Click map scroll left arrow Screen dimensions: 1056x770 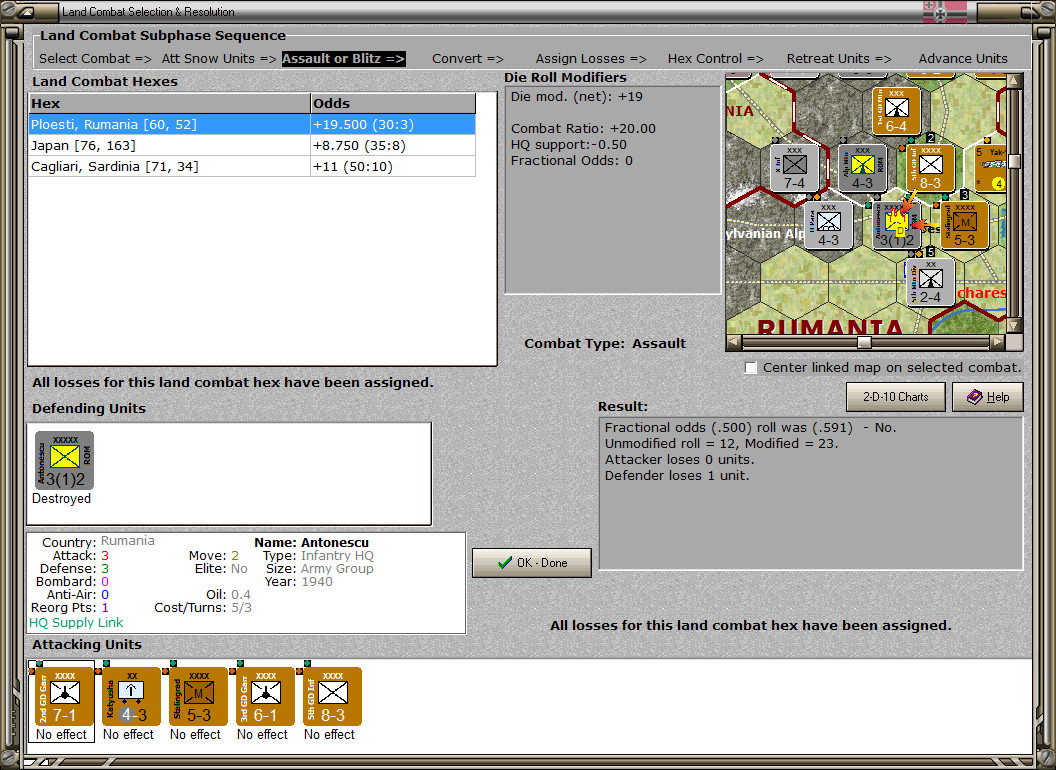pyautogui.click(x=734, y=342)
